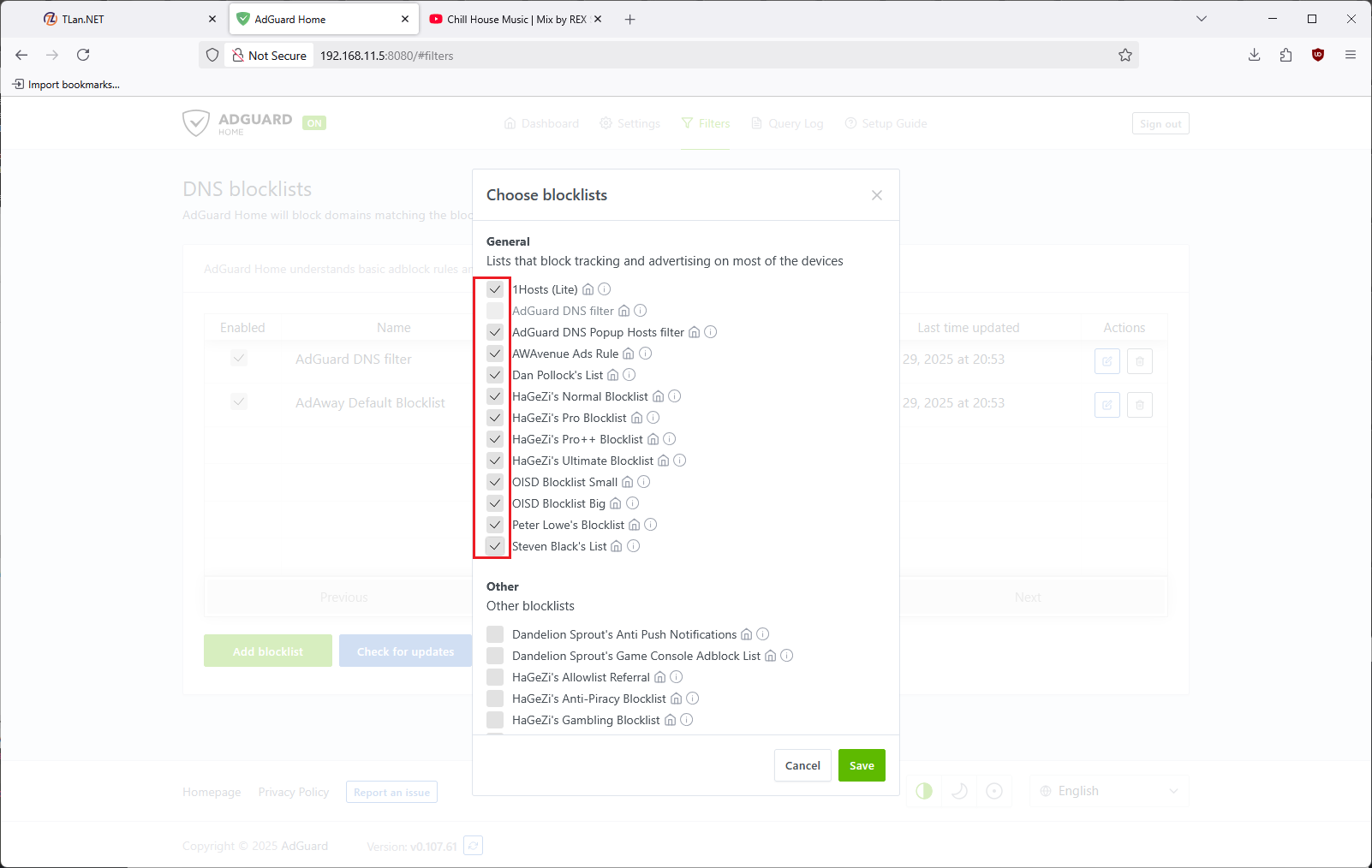This screenshot has width=1372, height=868.
Task: Open homepage icon for OISD Blocklist Small
Action: [627, 482]
